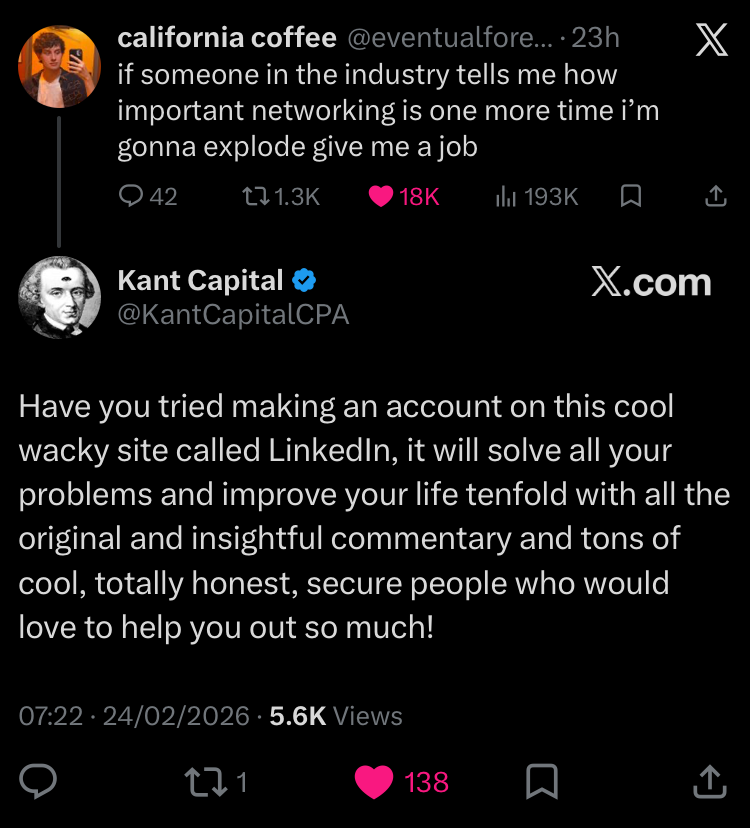
Task: Share california coffee's tweet
Action: point(715,197)
